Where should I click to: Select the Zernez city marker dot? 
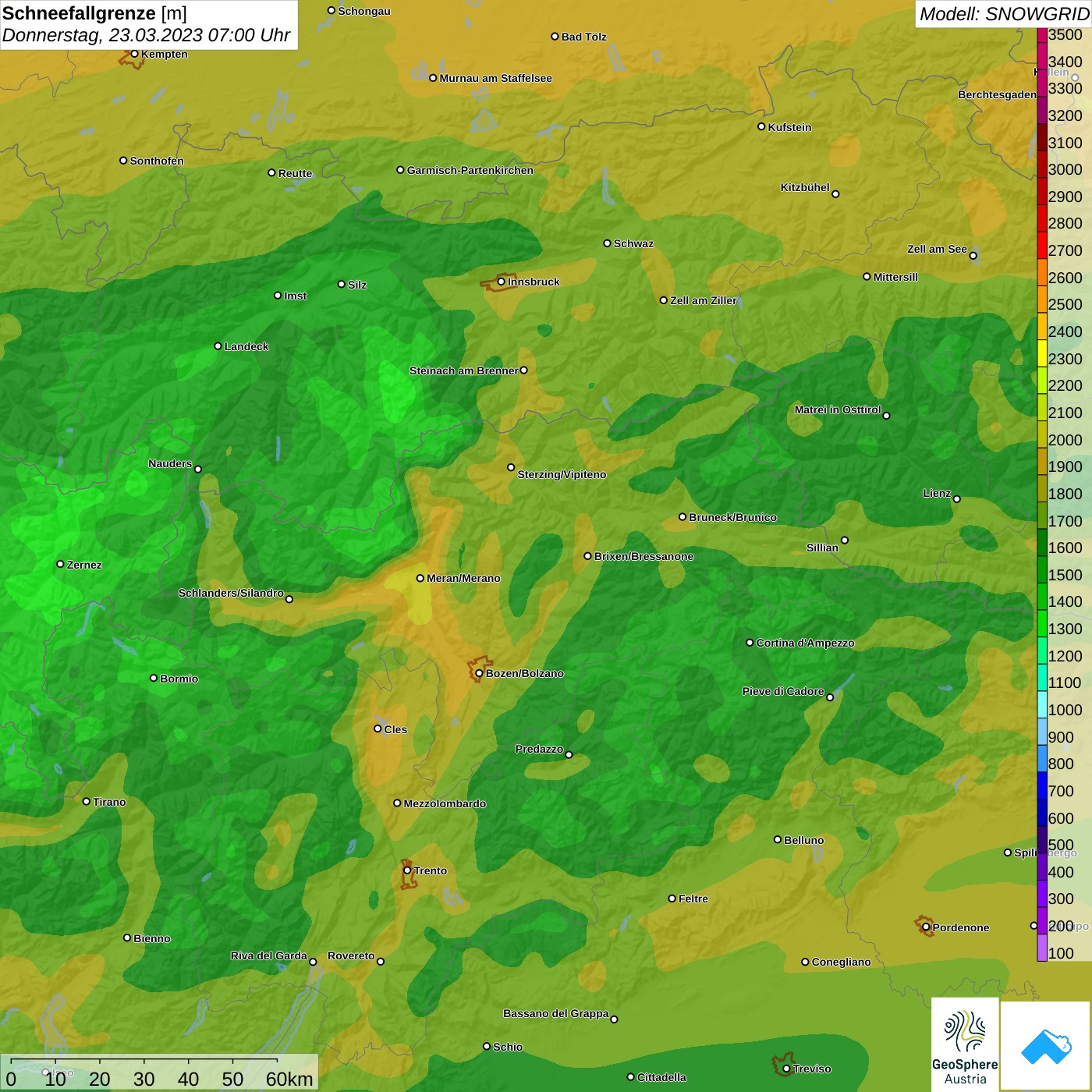[x=60, y=564]
